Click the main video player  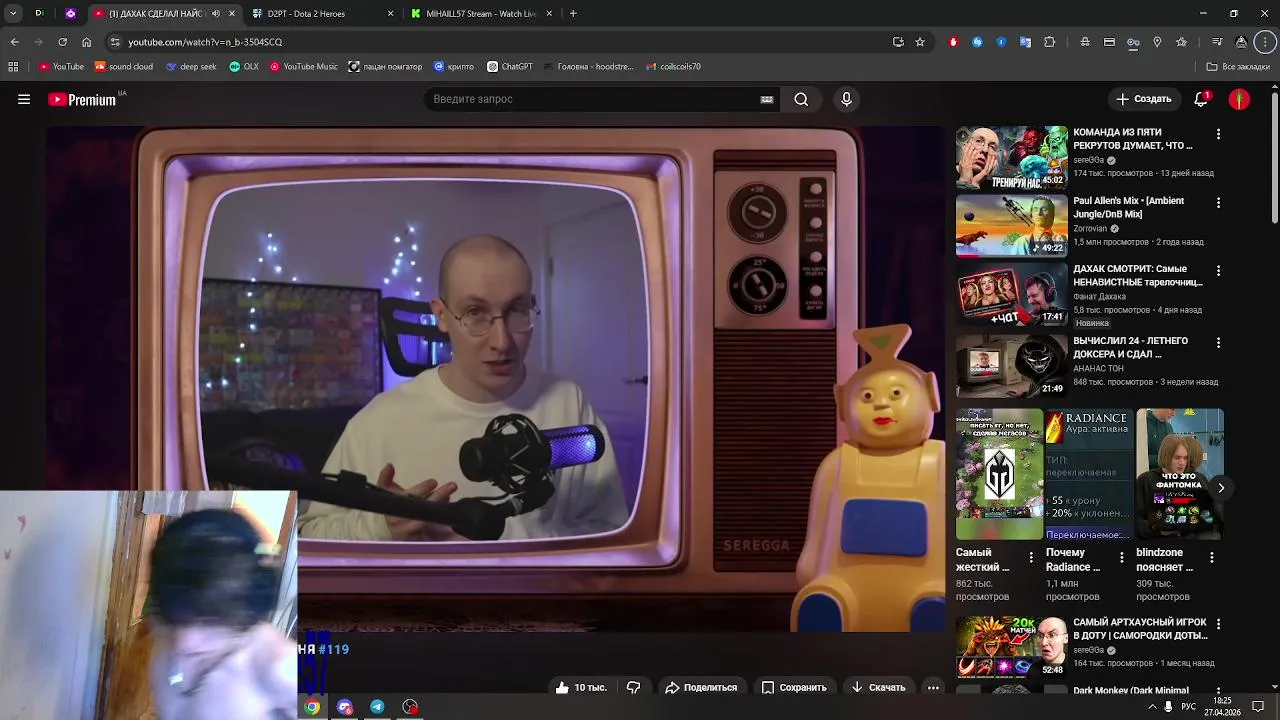point(497,380)
